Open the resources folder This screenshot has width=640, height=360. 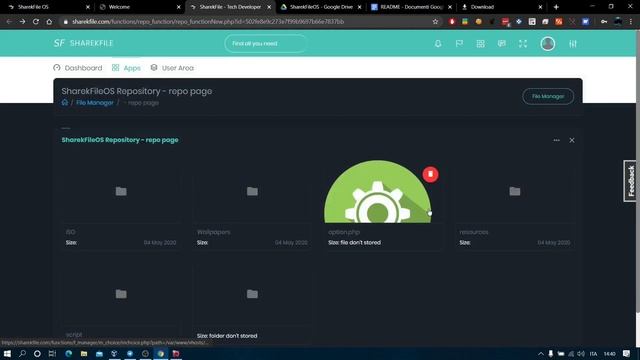tap(515, 191)
